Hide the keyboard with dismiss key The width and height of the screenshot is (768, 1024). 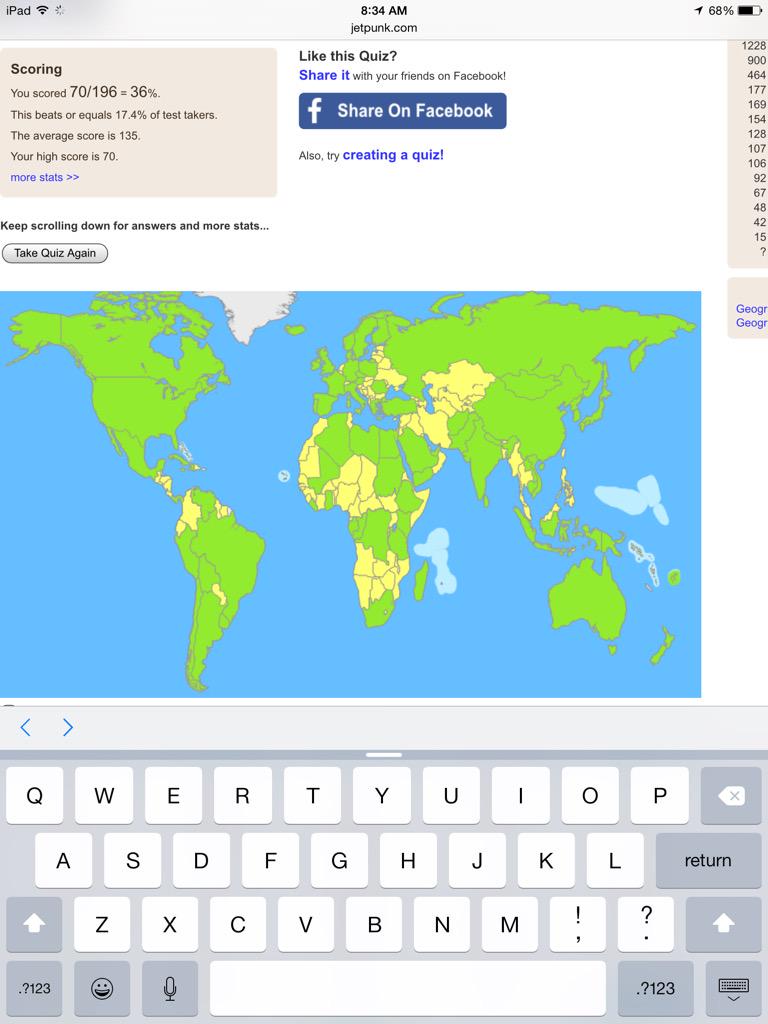(733, 988)
